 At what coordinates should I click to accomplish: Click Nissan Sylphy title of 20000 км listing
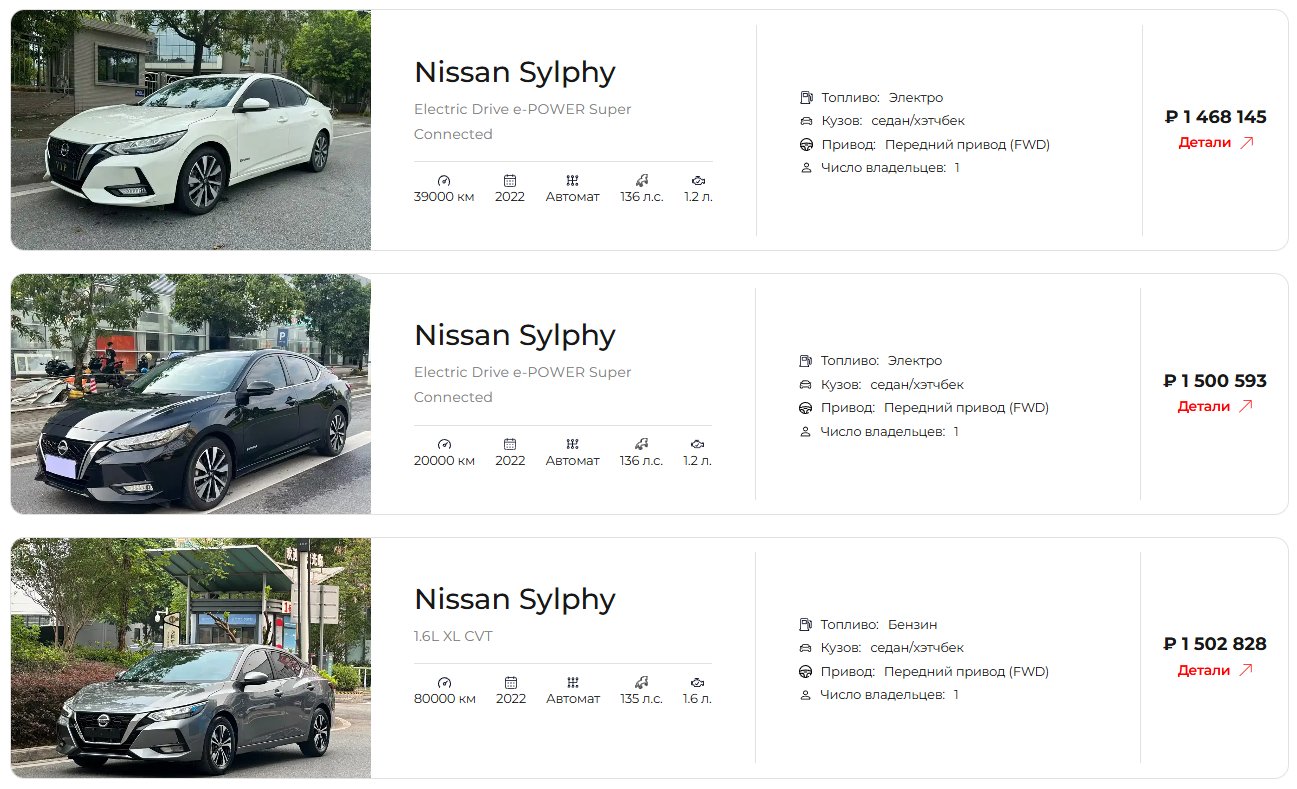pyautogui.click(x=514, y=335)
